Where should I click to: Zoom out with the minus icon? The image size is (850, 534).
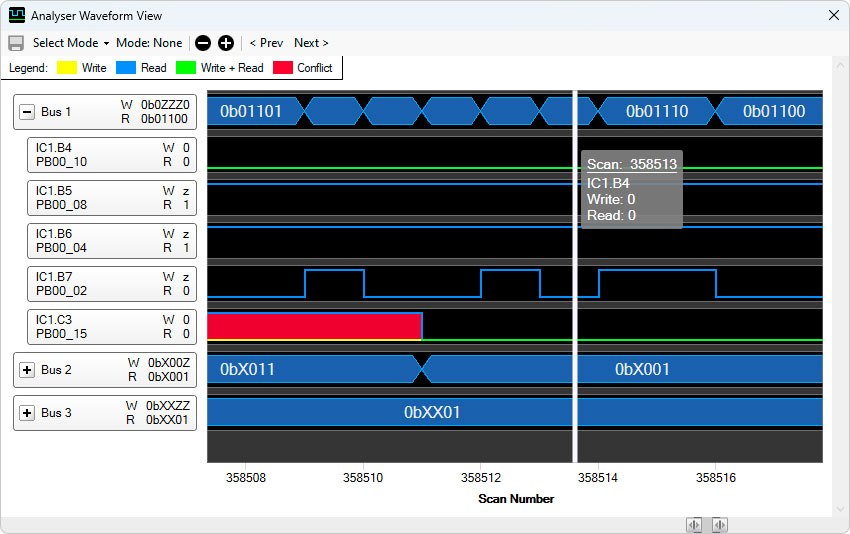(203, 43)
